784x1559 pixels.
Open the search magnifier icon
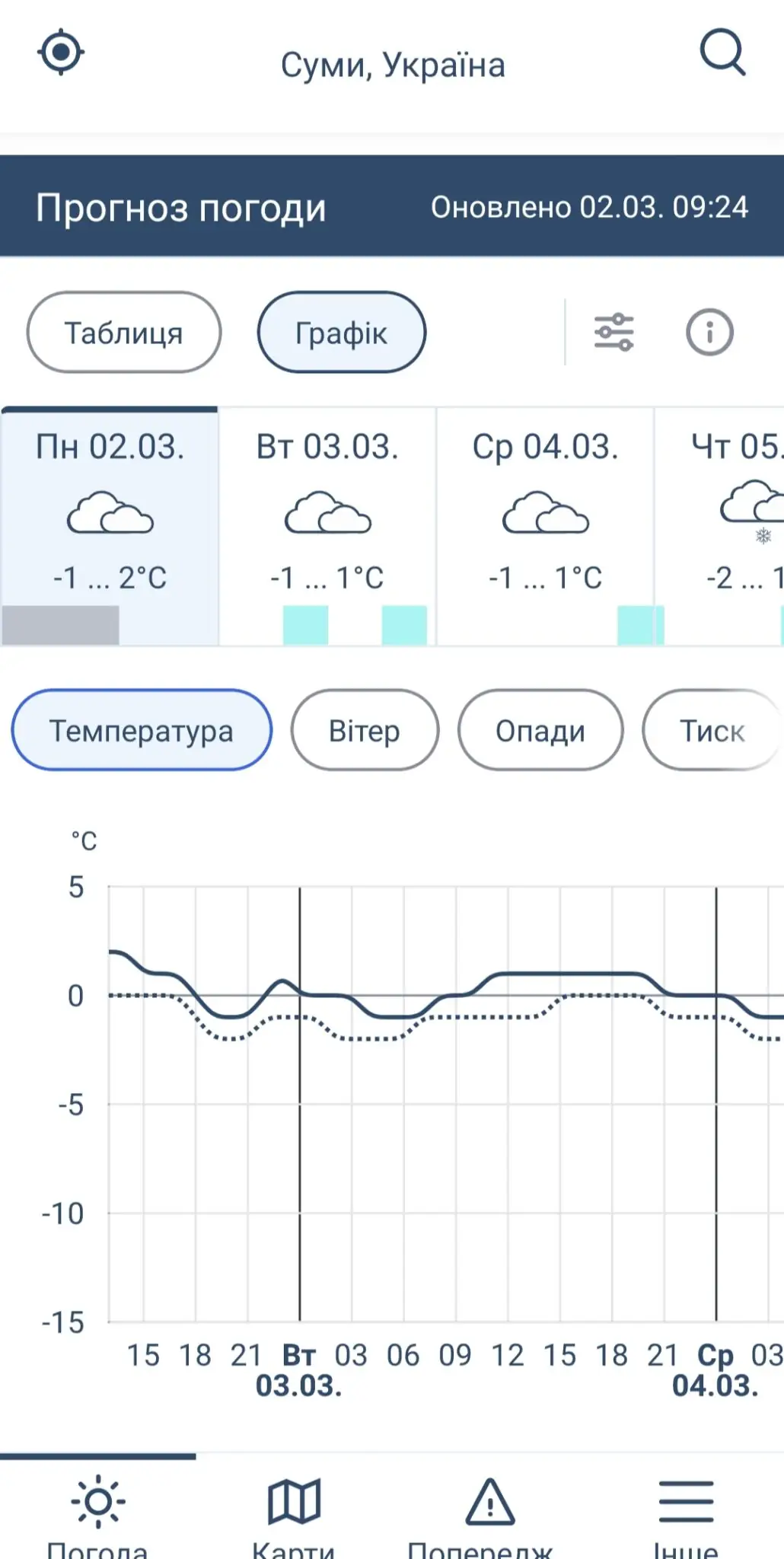[722, 53]
